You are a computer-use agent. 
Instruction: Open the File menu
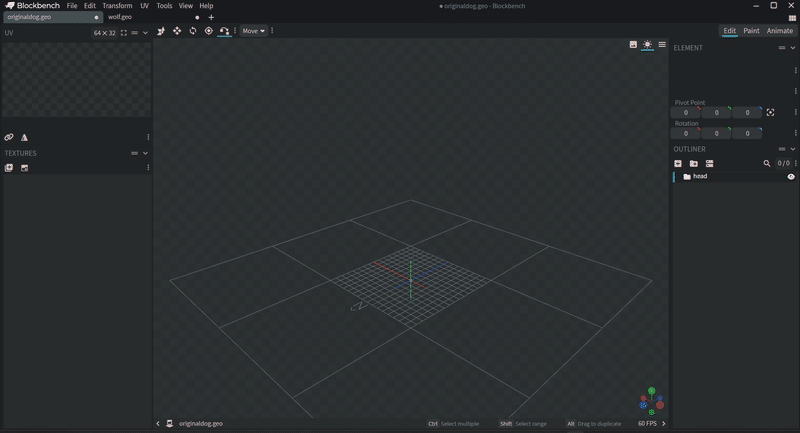pyautogui.click(x=72, y=6)
